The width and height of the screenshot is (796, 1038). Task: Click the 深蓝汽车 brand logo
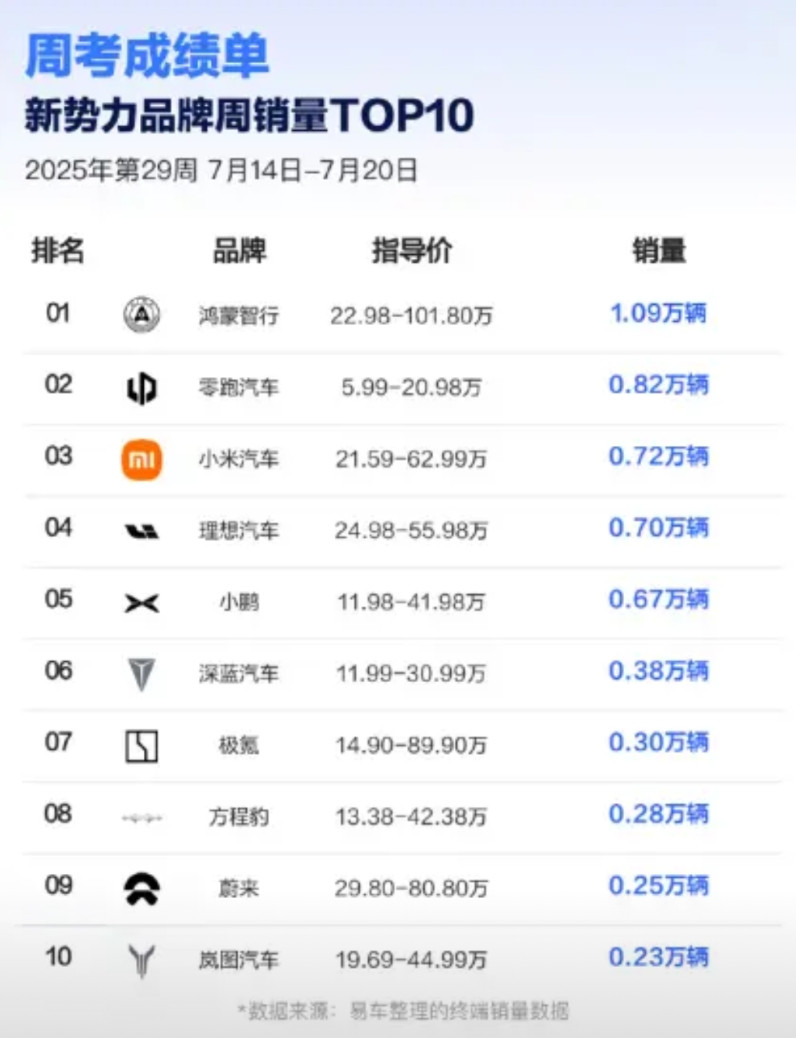coord(142,674)
